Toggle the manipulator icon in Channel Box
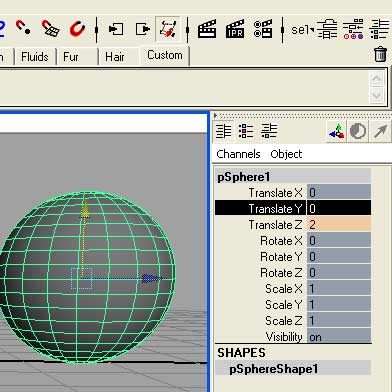The width and height of the screenshot is (392, 392). point(336,131)
